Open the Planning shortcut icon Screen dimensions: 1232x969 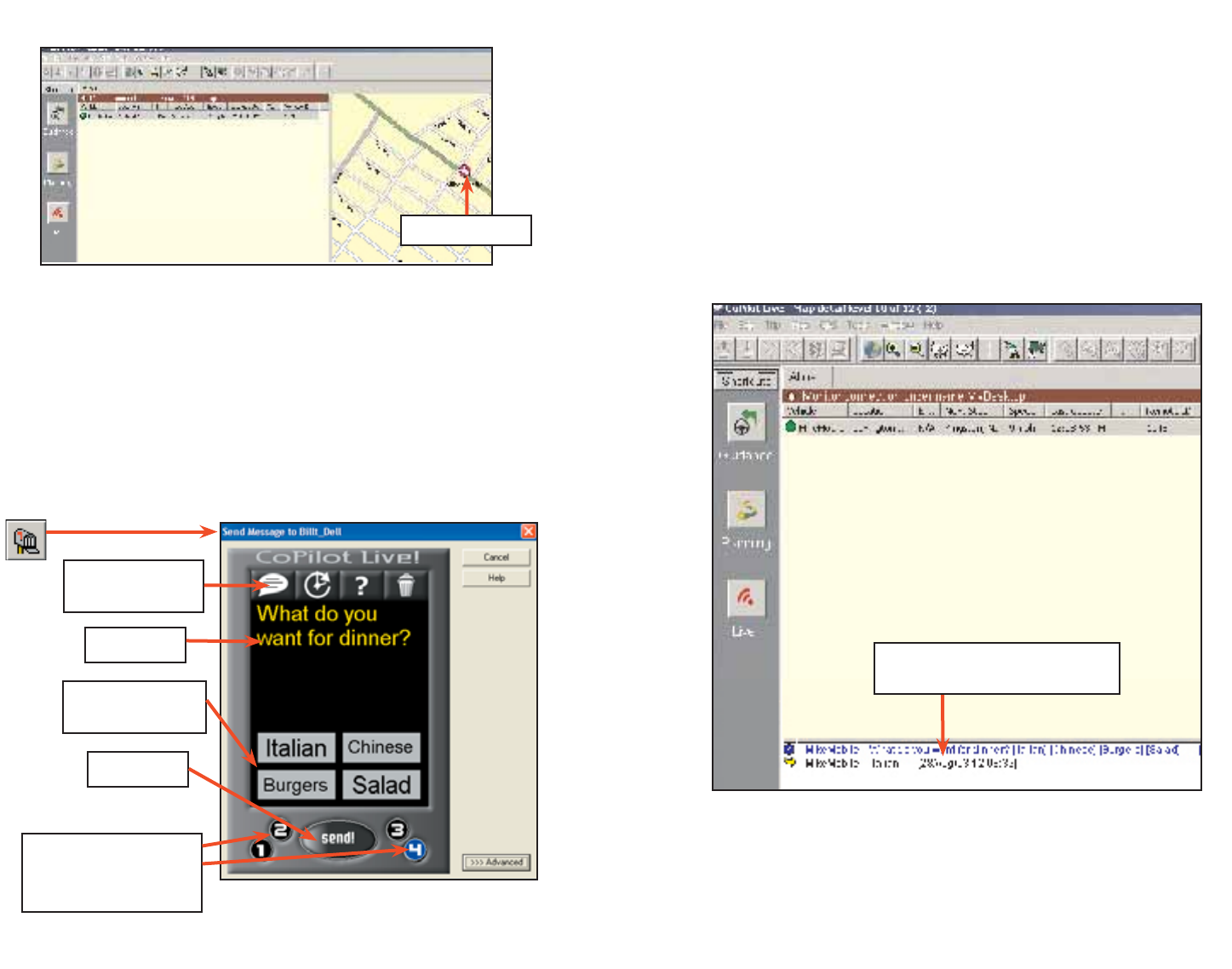tap(746, 511)
